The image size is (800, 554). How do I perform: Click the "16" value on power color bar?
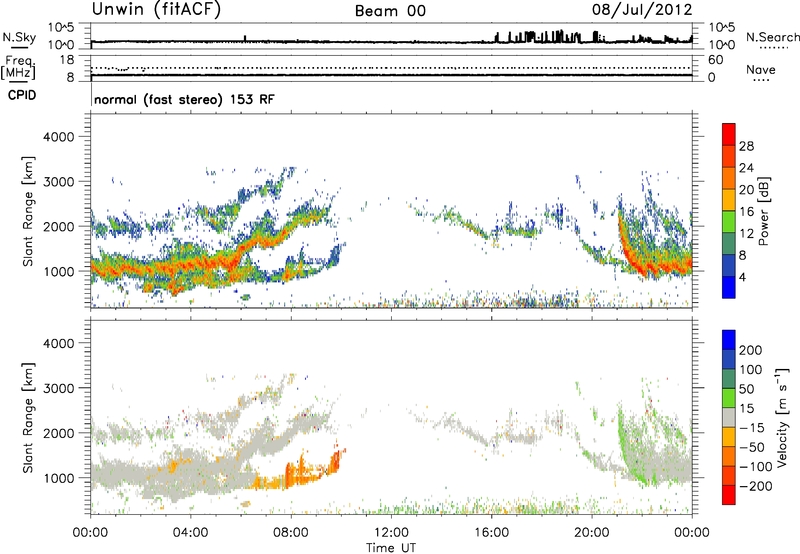[x=746, y=212]
